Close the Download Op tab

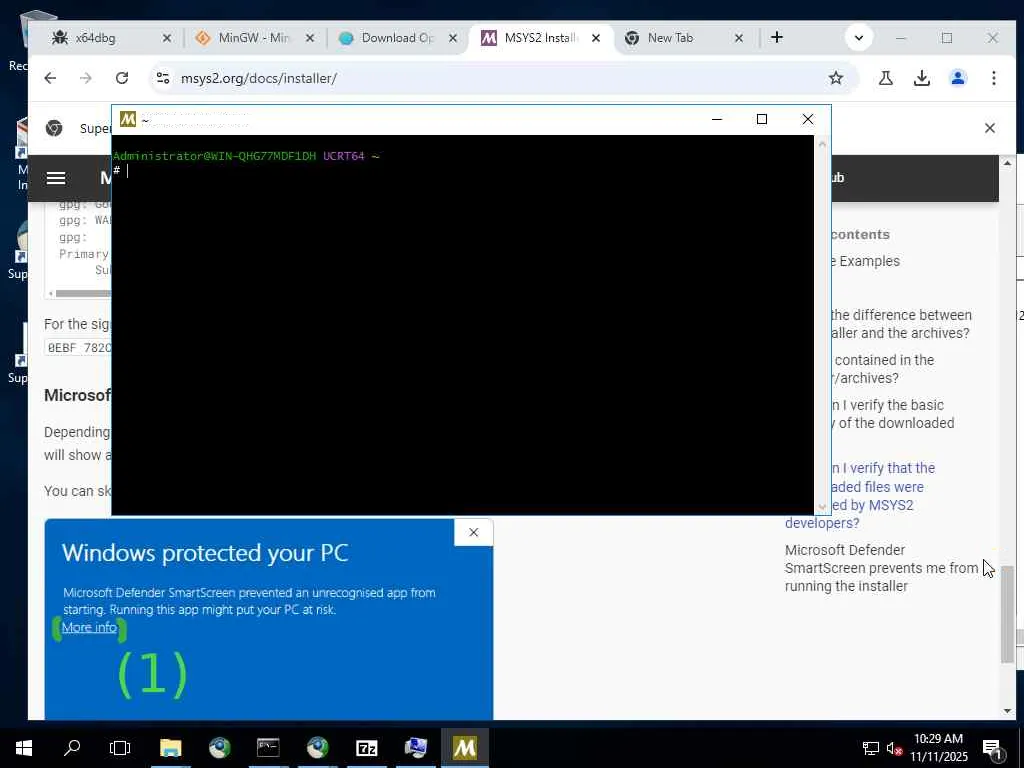(x=453, y=39)
